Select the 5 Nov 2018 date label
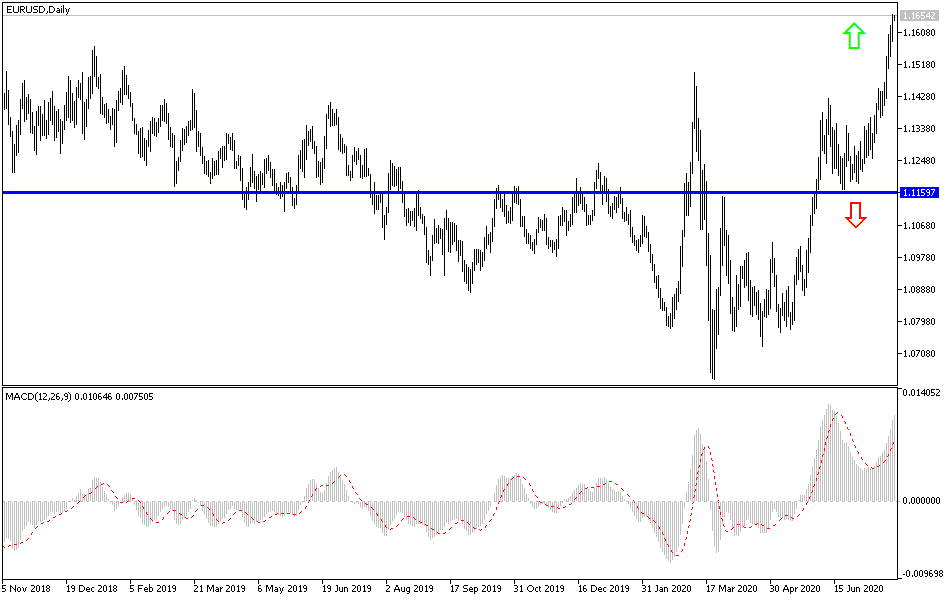Screen dimensions: 950x600 tap(27, 589)
